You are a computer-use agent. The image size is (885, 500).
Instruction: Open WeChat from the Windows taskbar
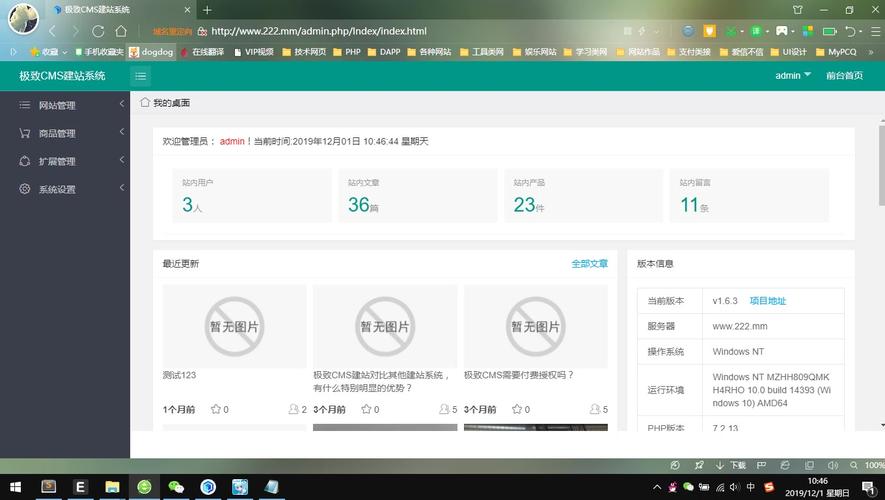[176, 487]
